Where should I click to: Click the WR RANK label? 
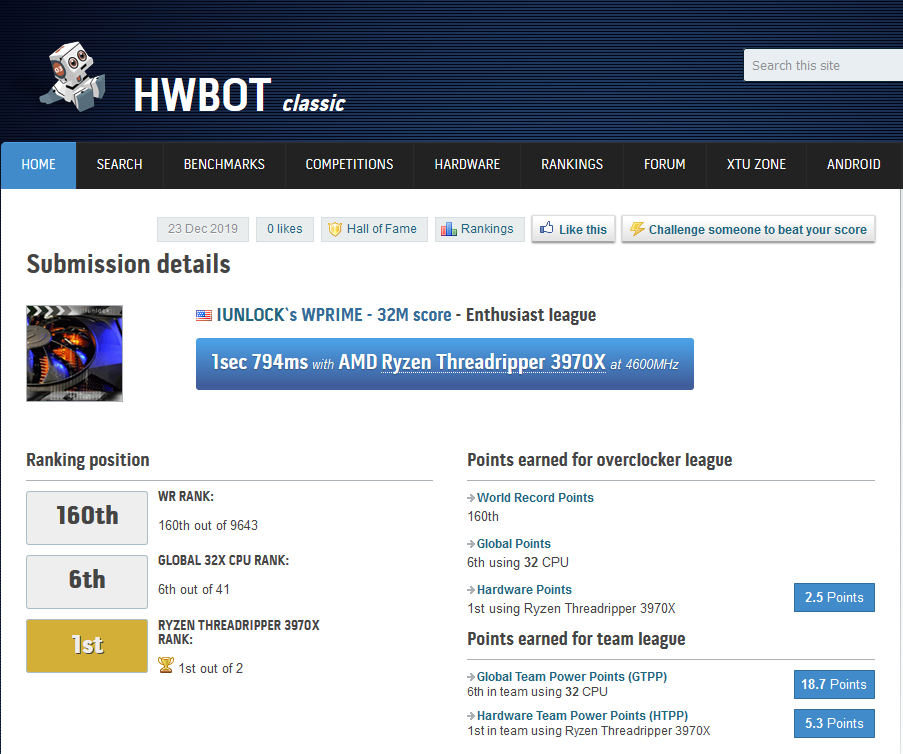186,497
